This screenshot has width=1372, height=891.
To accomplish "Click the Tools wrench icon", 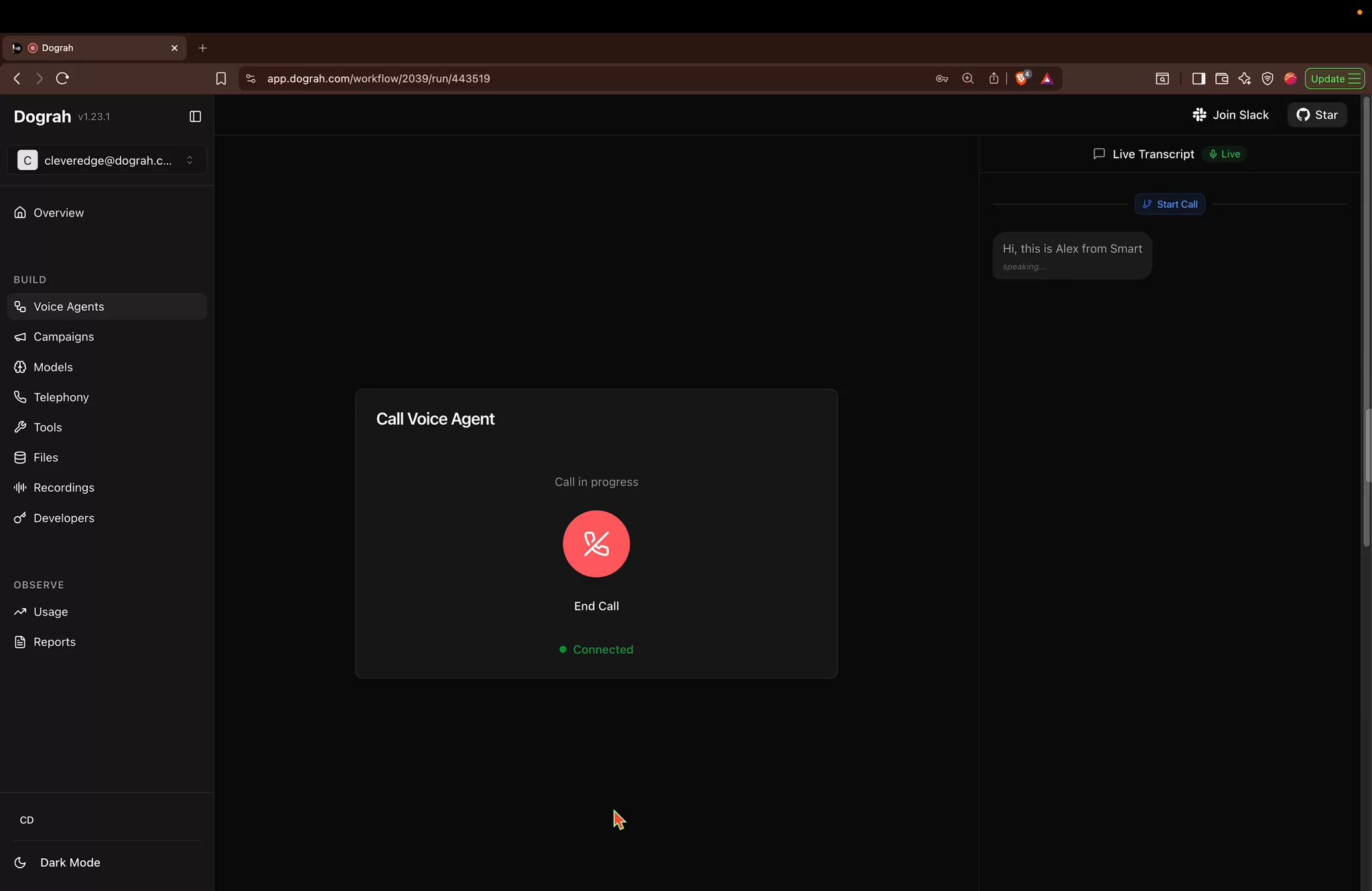I will [x=20, y=427].
